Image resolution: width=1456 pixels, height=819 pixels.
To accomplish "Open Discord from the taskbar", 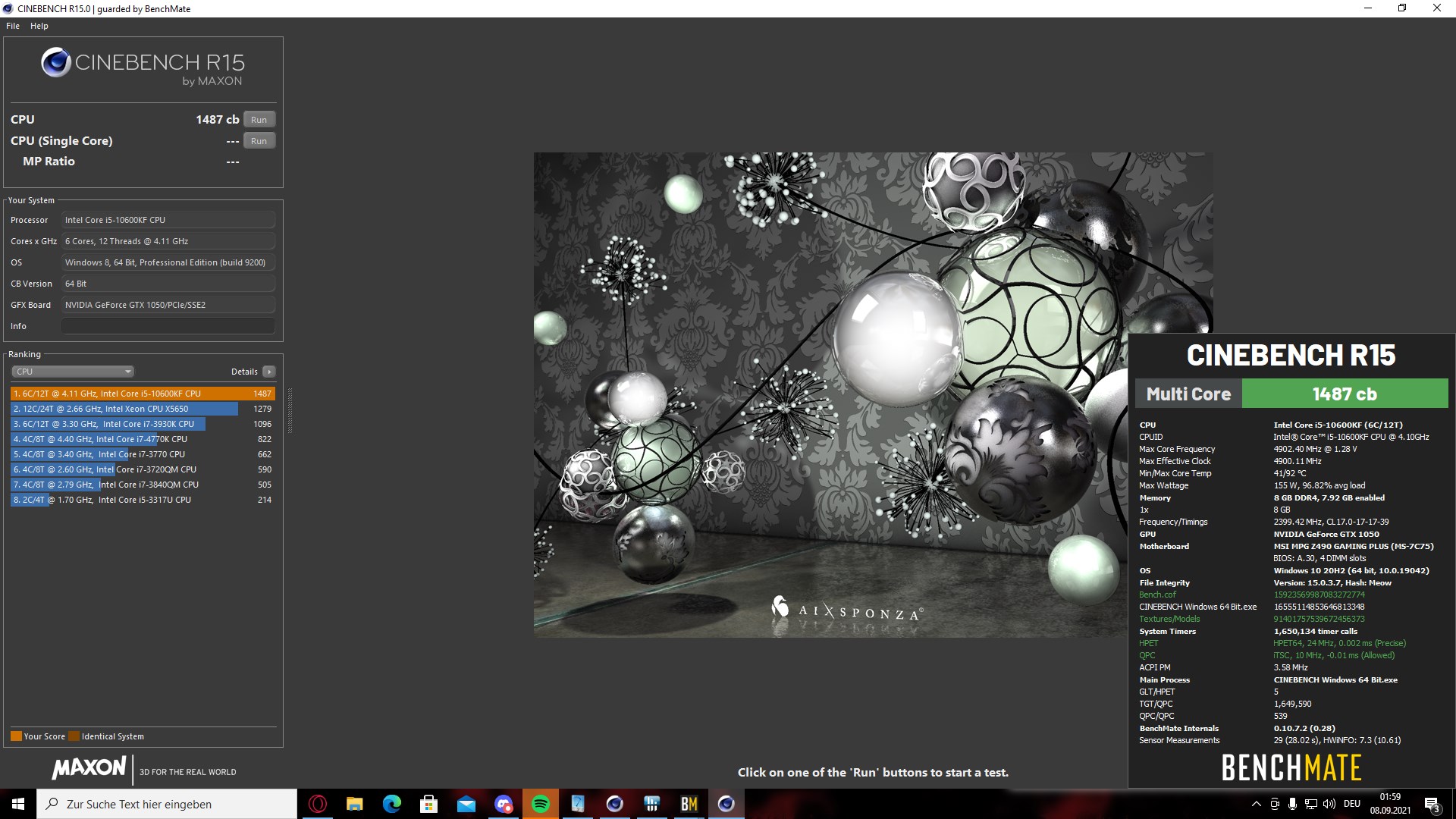I will [x=504, y=804].
